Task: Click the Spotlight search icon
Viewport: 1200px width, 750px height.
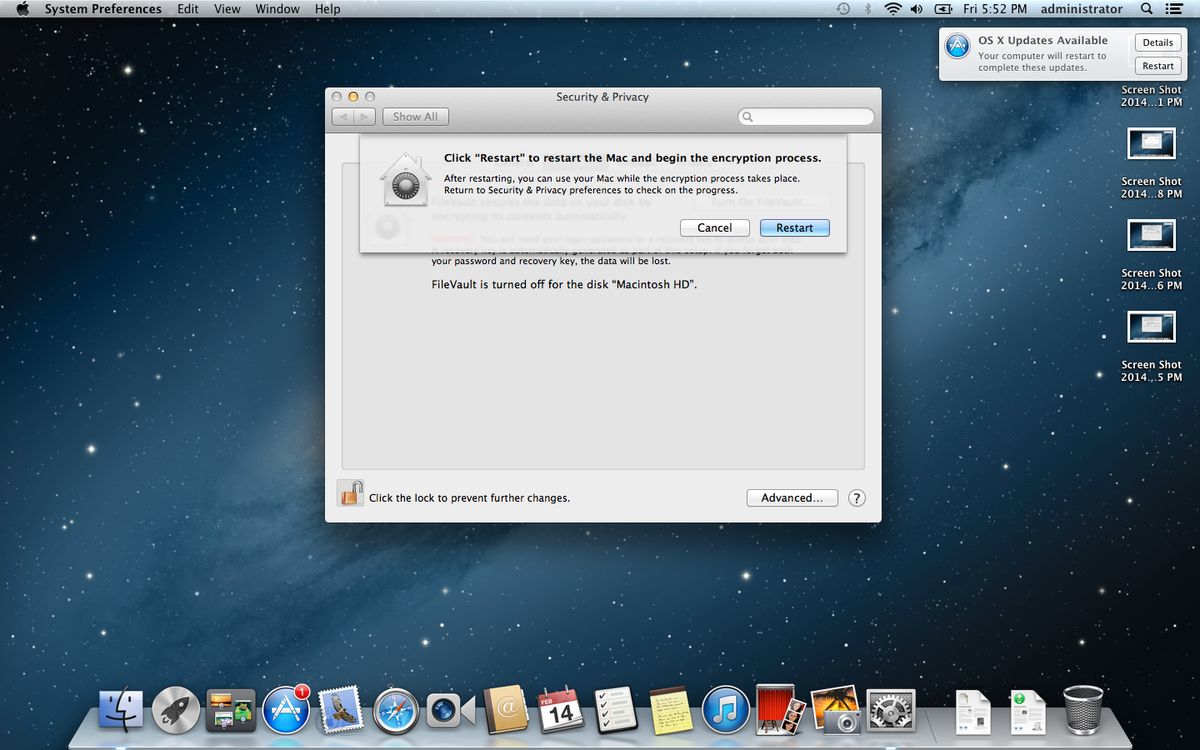Action: (x=1146, y=9)
